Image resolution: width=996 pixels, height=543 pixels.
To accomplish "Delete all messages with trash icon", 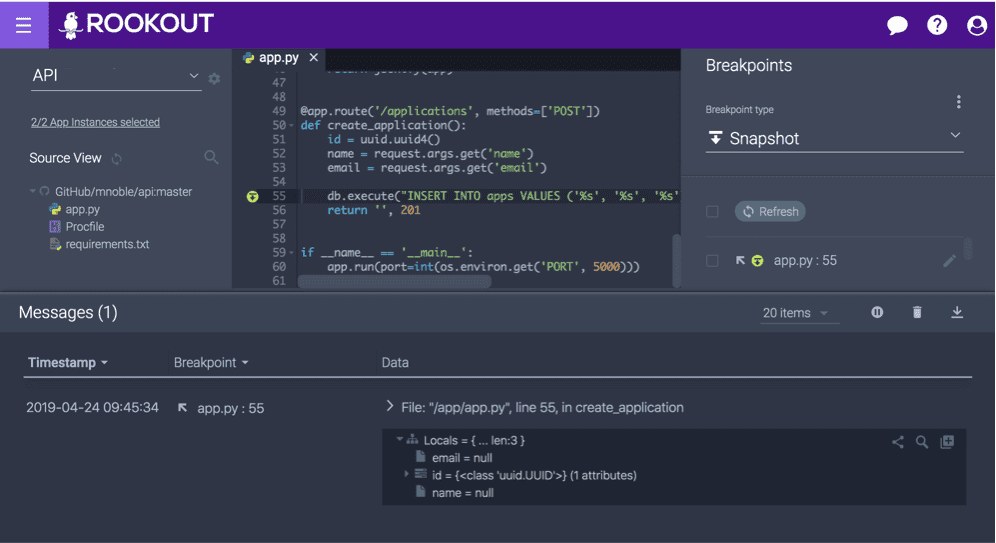I will pos(917,313).
